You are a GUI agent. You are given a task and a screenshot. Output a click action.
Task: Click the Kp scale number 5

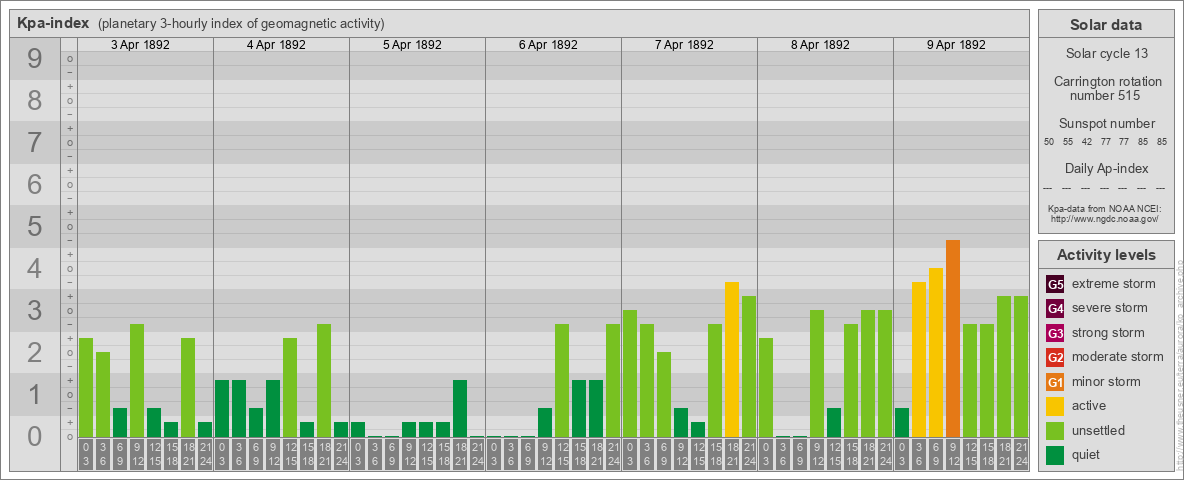pos(34,226)
